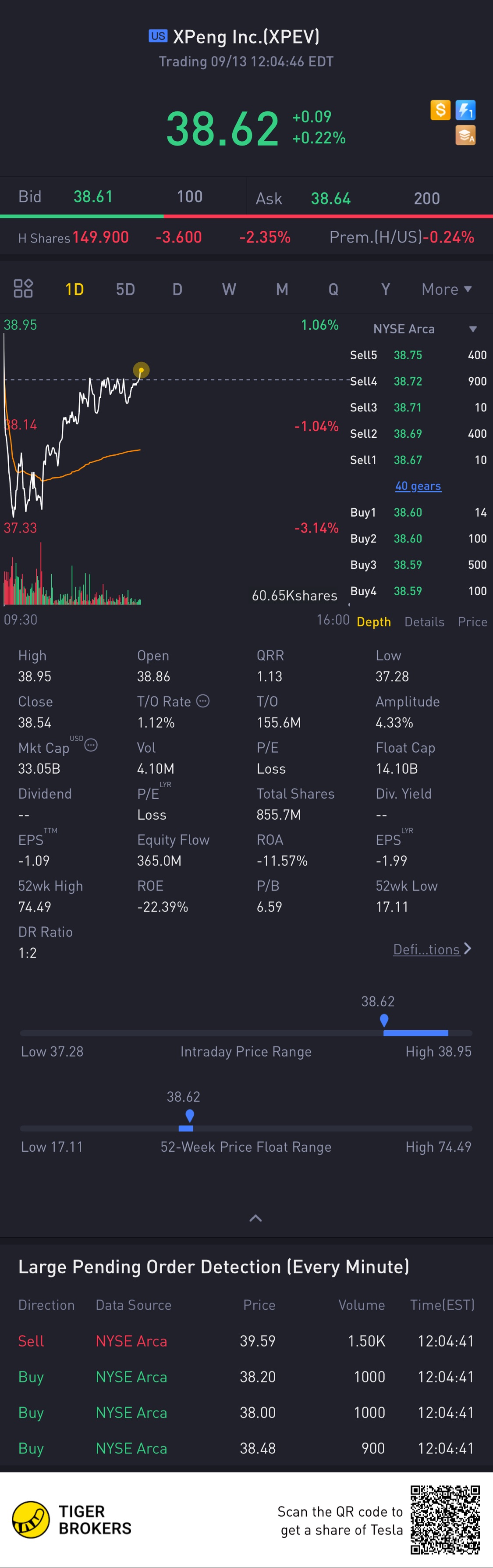The image size is (493, 1568).
Task: Select the W weekly chart tab
Action: click(229, 289)
